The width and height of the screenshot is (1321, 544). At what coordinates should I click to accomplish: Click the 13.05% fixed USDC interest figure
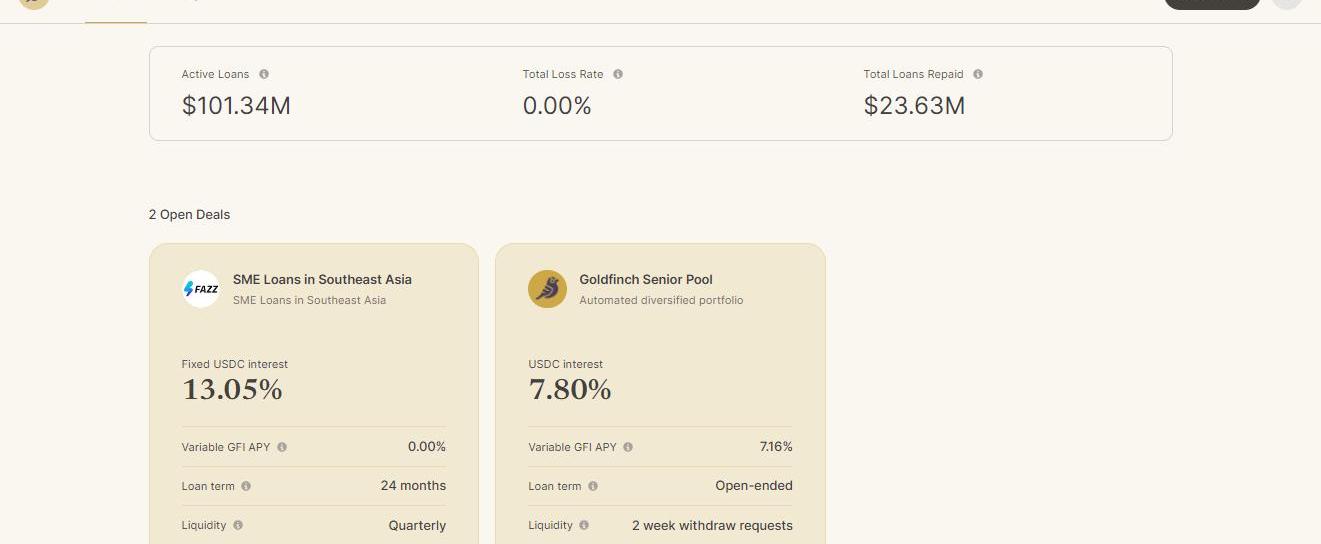[232, 389]
